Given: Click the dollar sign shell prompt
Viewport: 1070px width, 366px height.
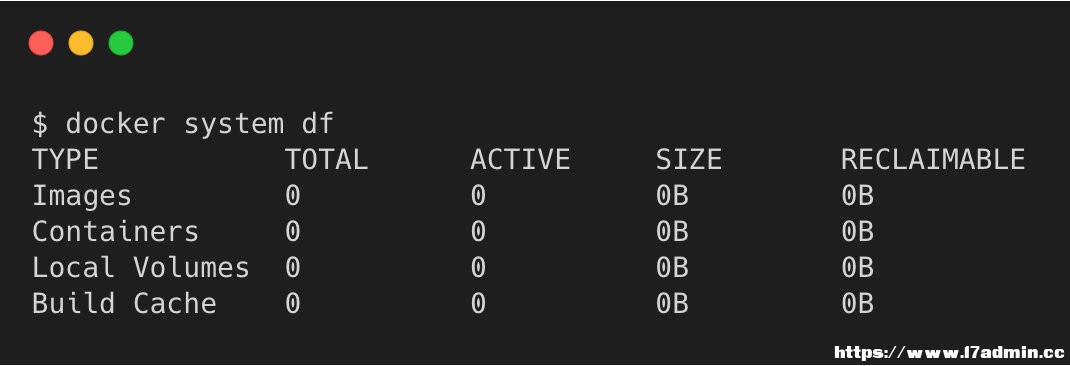Looking at the screenshot, I should point(40,124).
